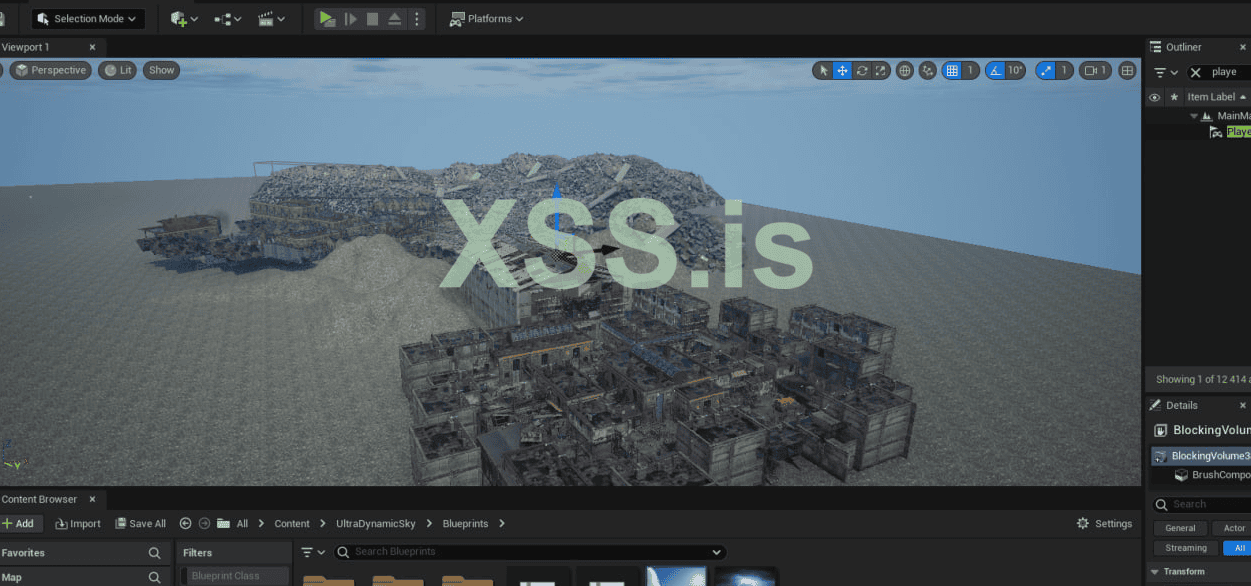Select the BlockingVolume3 instance row
This screenshot has width=1251, height=586.
[1200, 455]
